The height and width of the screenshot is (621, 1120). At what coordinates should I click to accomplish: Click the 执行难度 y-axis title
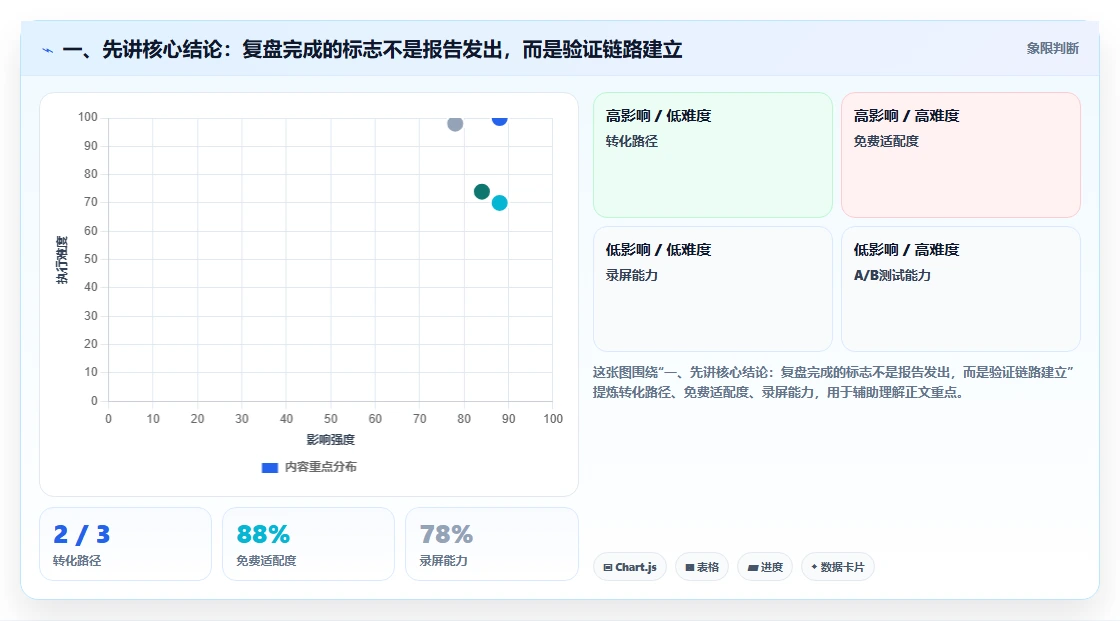62,260
